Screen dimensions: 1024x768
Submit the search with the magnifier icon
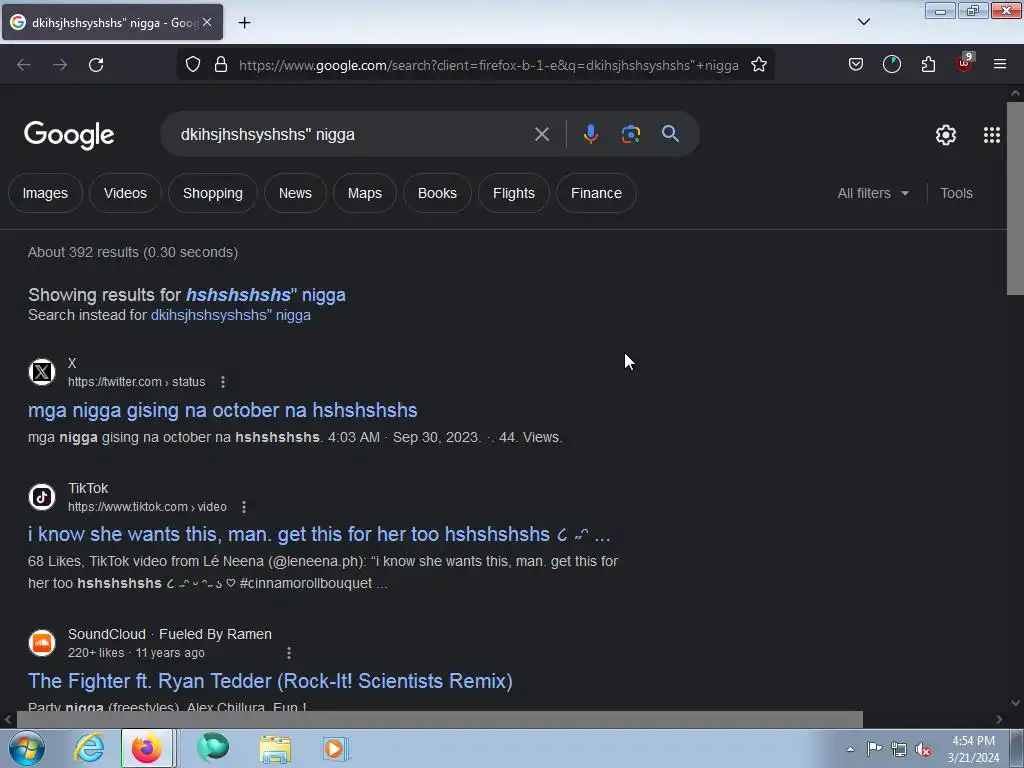670,134
